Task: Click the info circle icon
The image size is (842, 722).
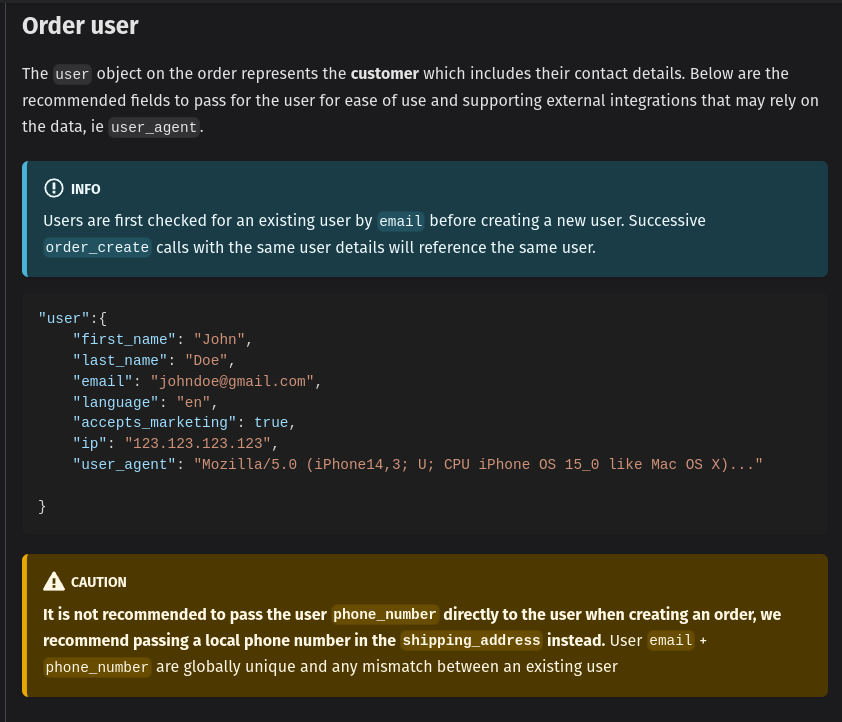Action: coord(54,189)
